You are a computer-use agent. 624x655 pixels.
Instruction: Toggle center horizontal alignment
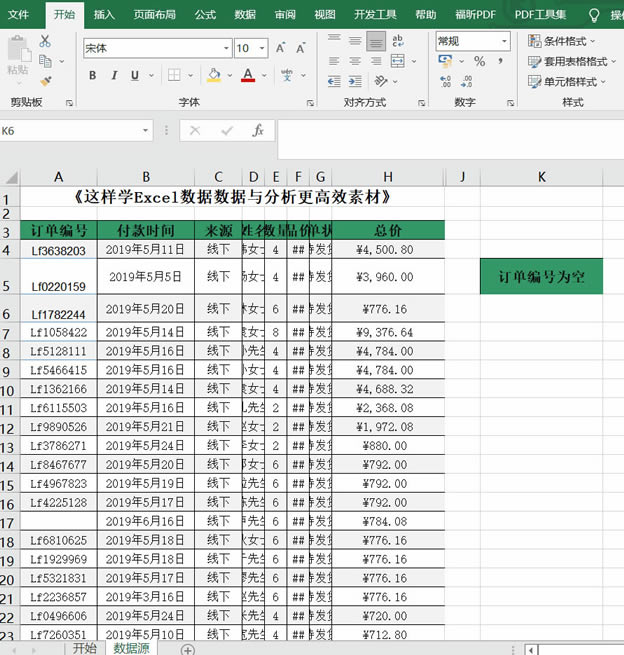pos(355,62)
